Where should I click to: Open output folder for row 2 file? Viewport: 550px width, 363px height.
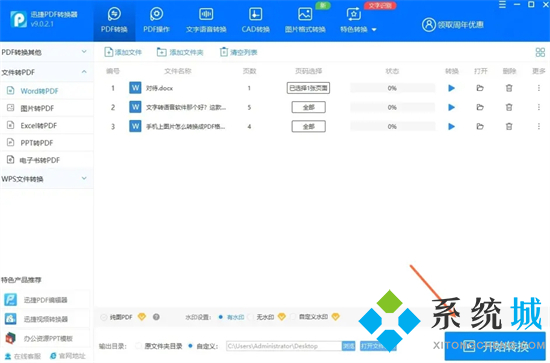(480, 107)
